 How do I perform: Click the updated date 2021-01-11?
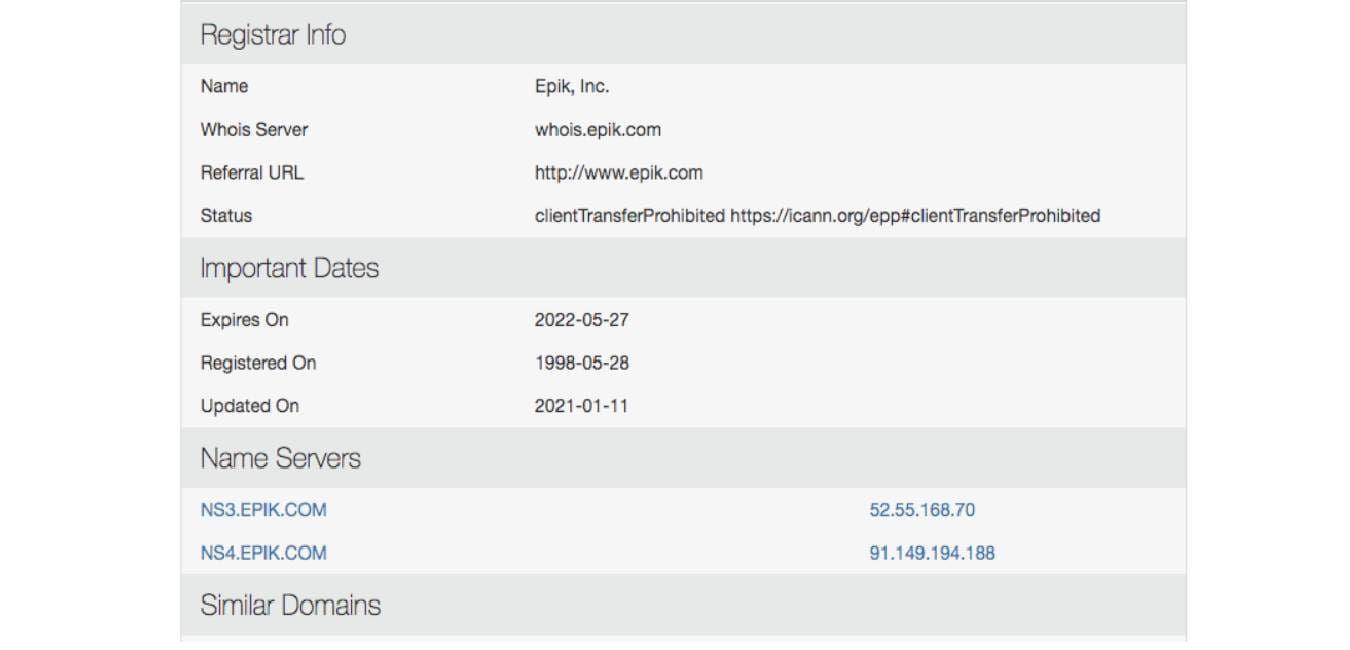[x=582, y=407]
